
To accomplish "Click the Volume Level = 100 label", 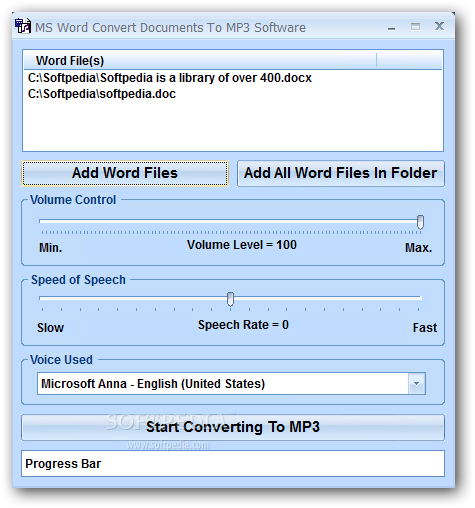I will 242,245.
